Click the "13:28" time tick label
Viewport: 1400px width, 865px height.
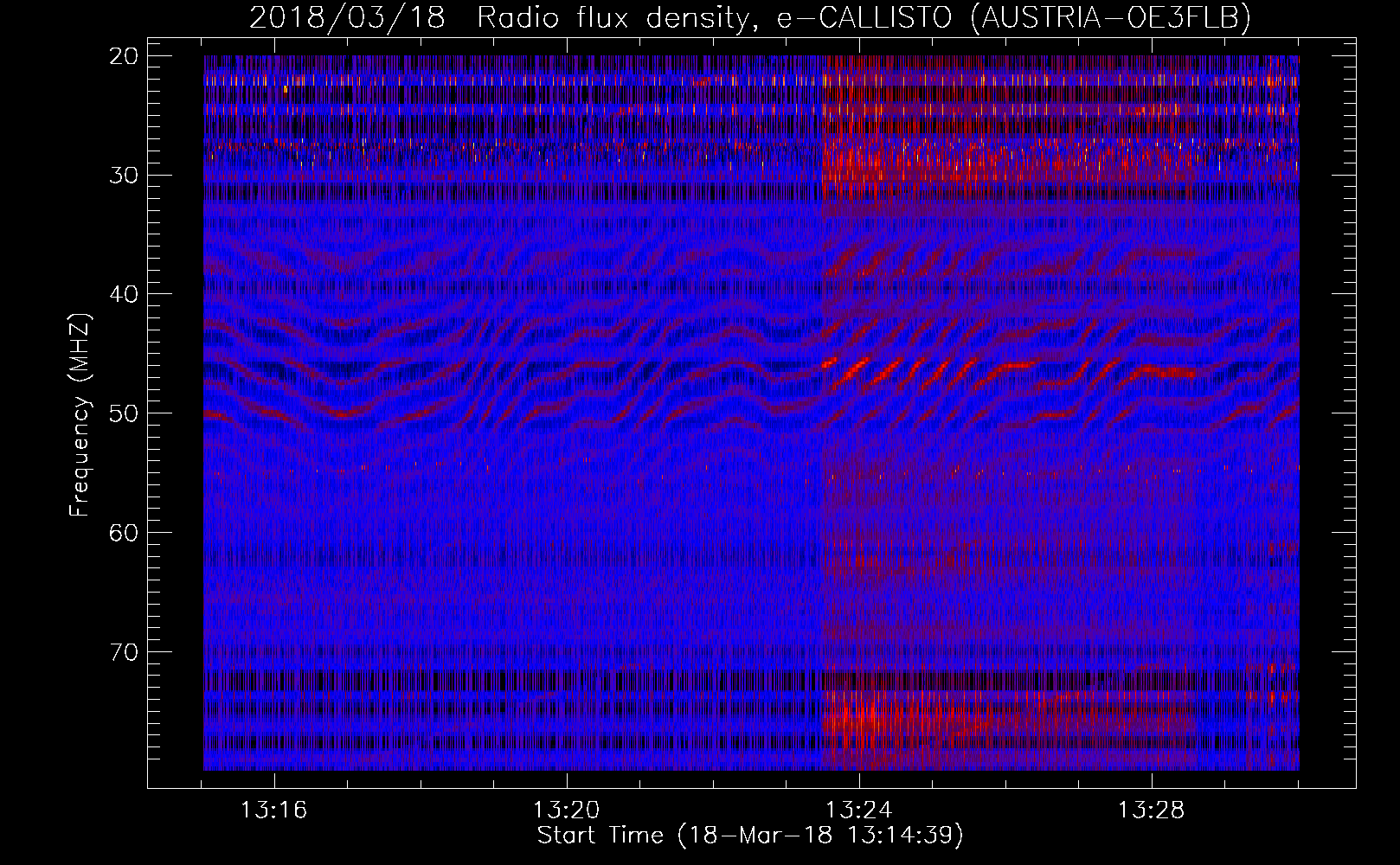pyautogui.click(x=1151, y=811)
